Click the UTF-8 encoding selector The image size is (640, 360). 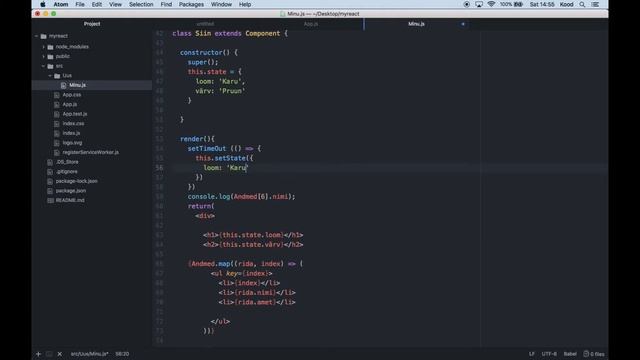coord(549,354)
